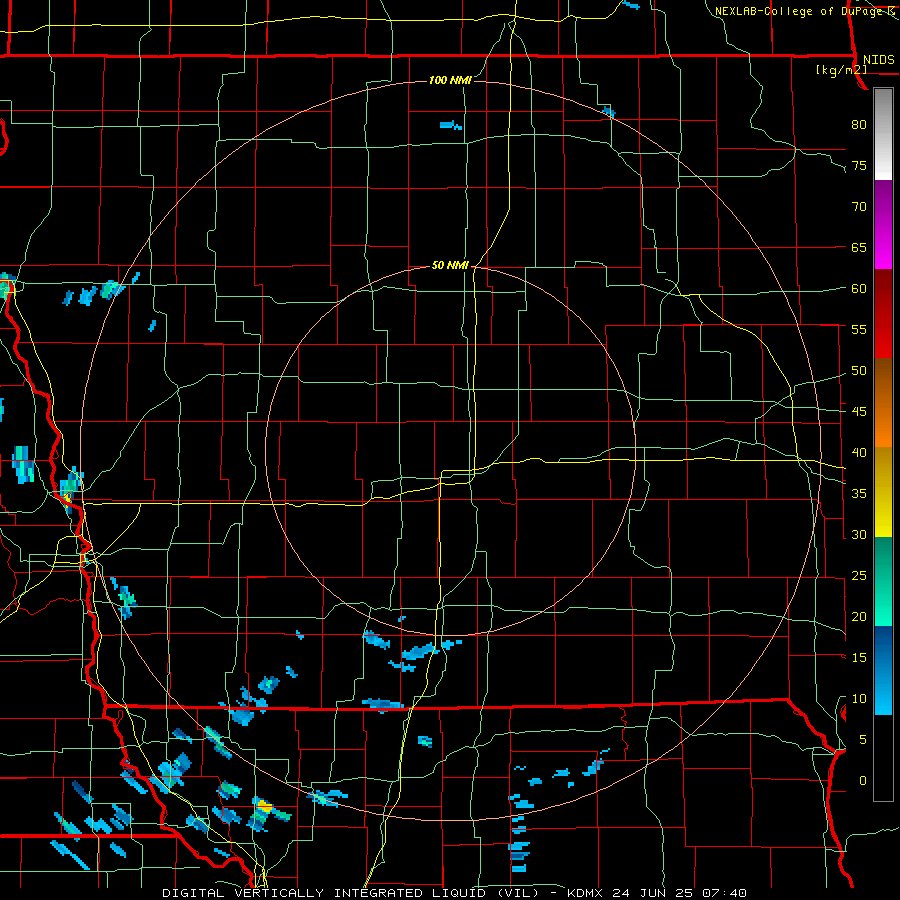Screen dimensions: 900x900
Task: Click the black bottom band of the color bar
Action: pyautogui.click(x=883, y=758)
